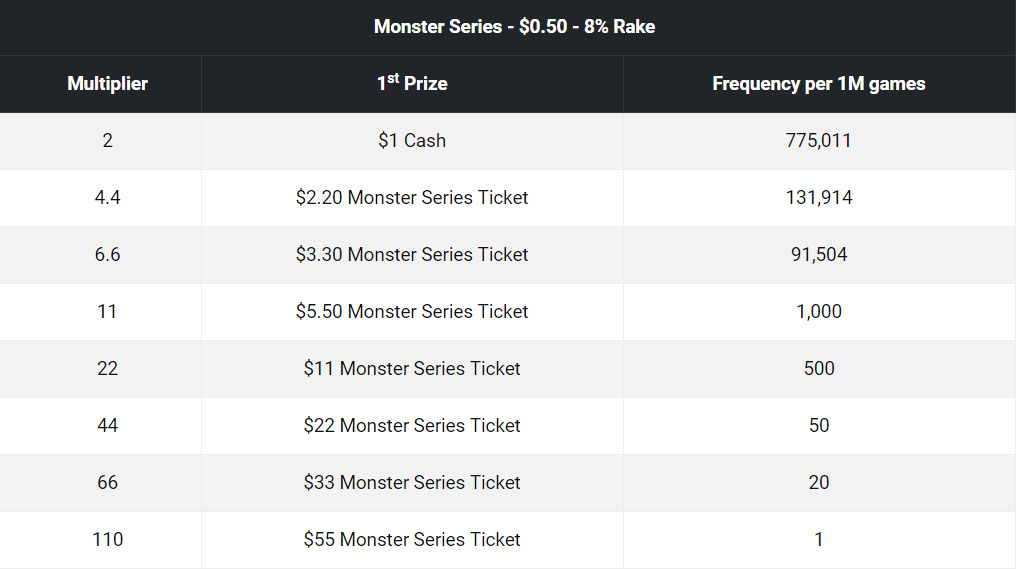Screen dimensions: 1016x569
Task: Click the 131,914 frequency value
Action: coord(819,198)
